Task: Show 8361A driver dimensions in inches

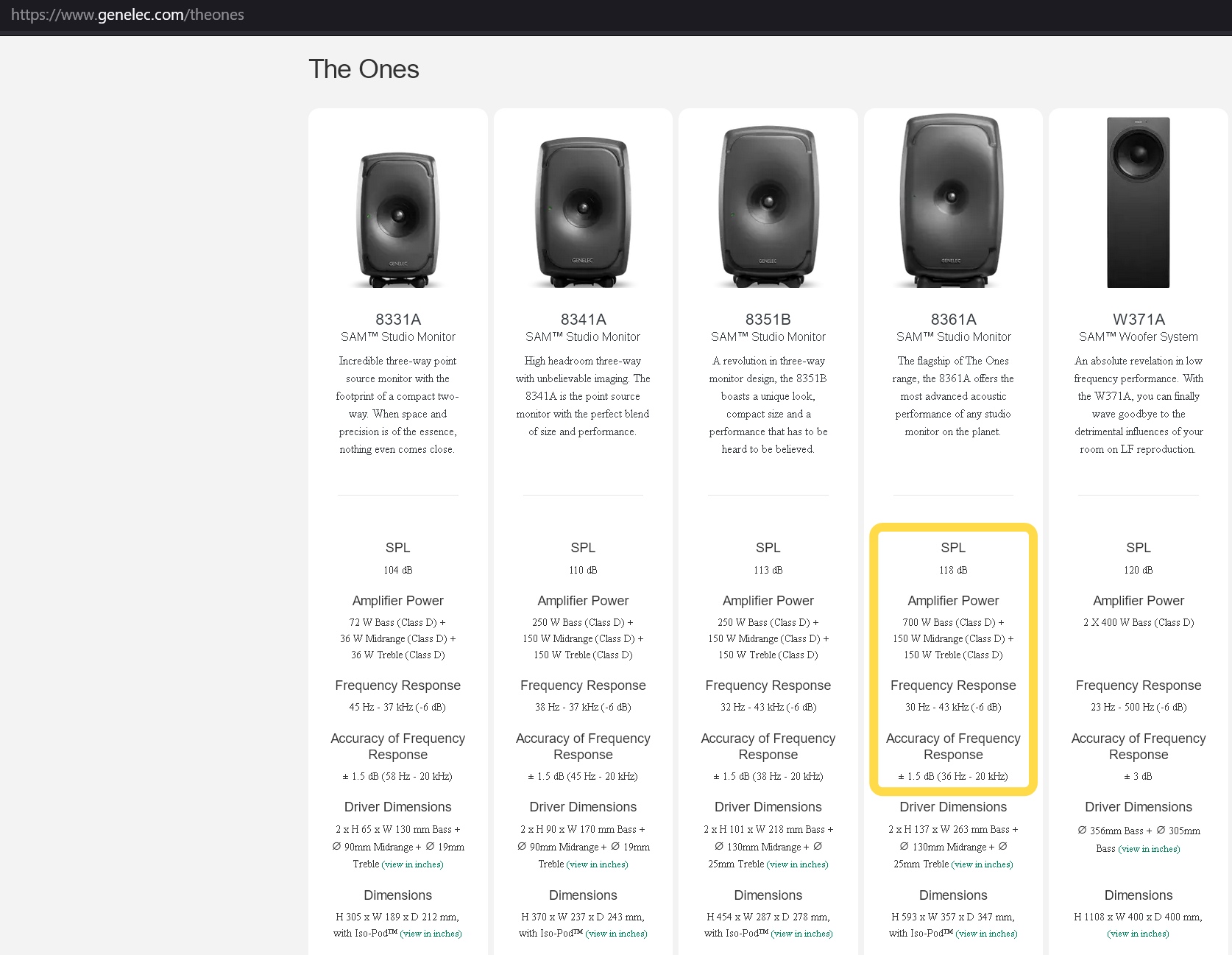Action: click(983, 864)
